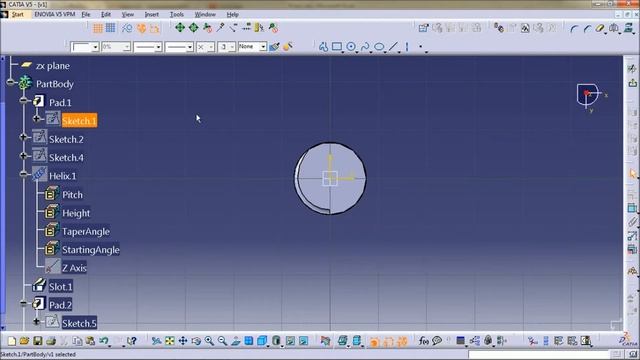Select the Profile sketch tool
This screenshot has width=640, height=360.
(x=323, y=47)
